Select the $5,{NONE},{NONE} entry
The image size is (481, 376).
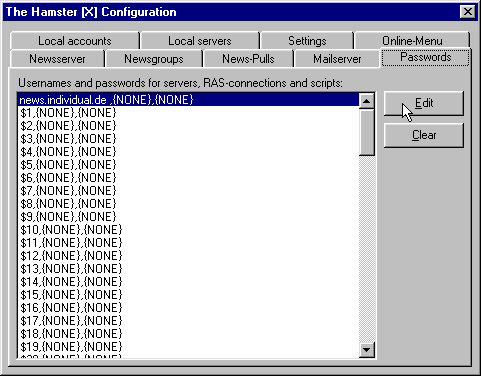point(188,165)
